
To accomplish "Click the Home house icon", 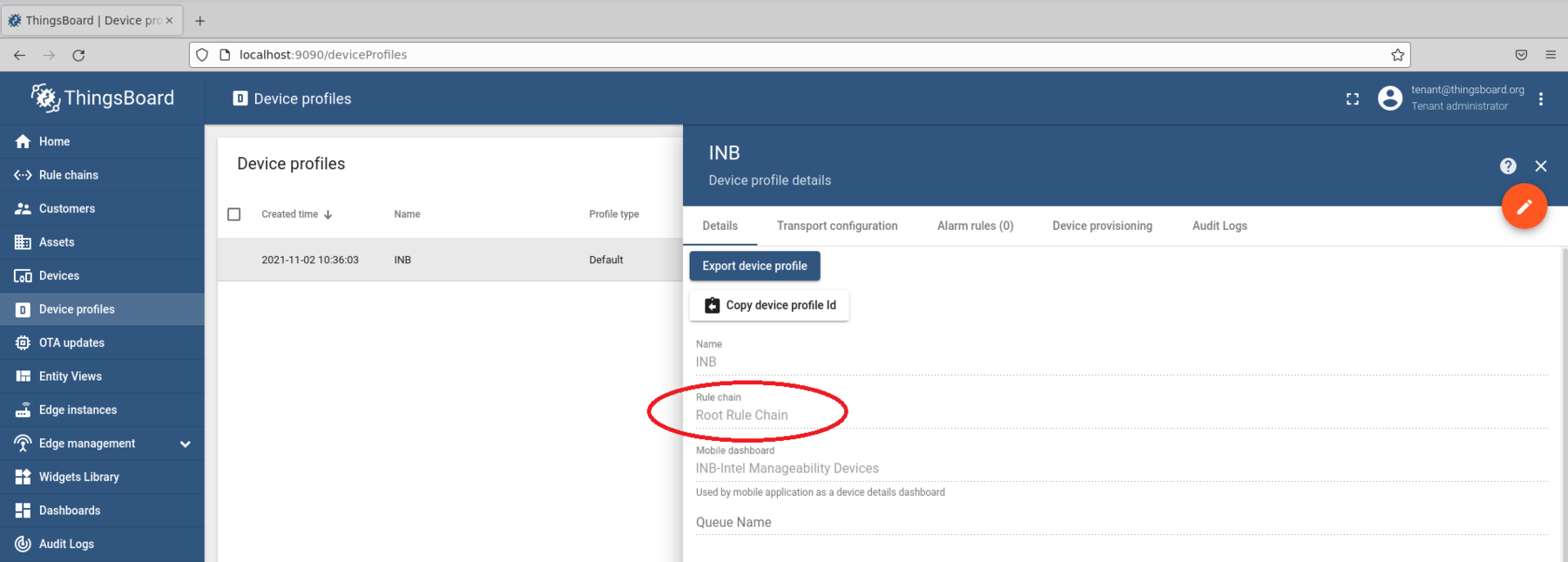I will point(23,141).
